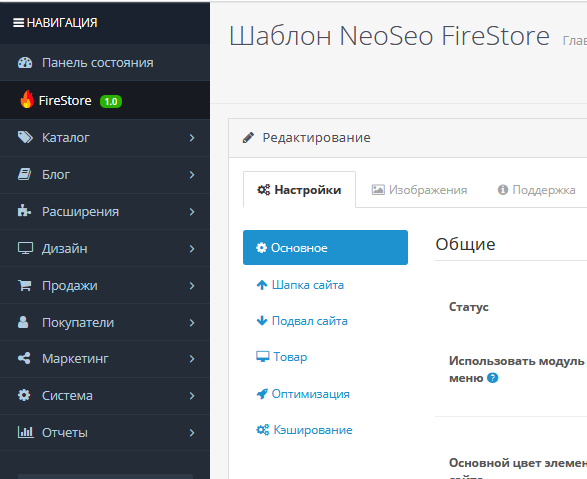Click the Общие section heading
Viewport: 587px width, 479px height.
click(x=465, y=244)
